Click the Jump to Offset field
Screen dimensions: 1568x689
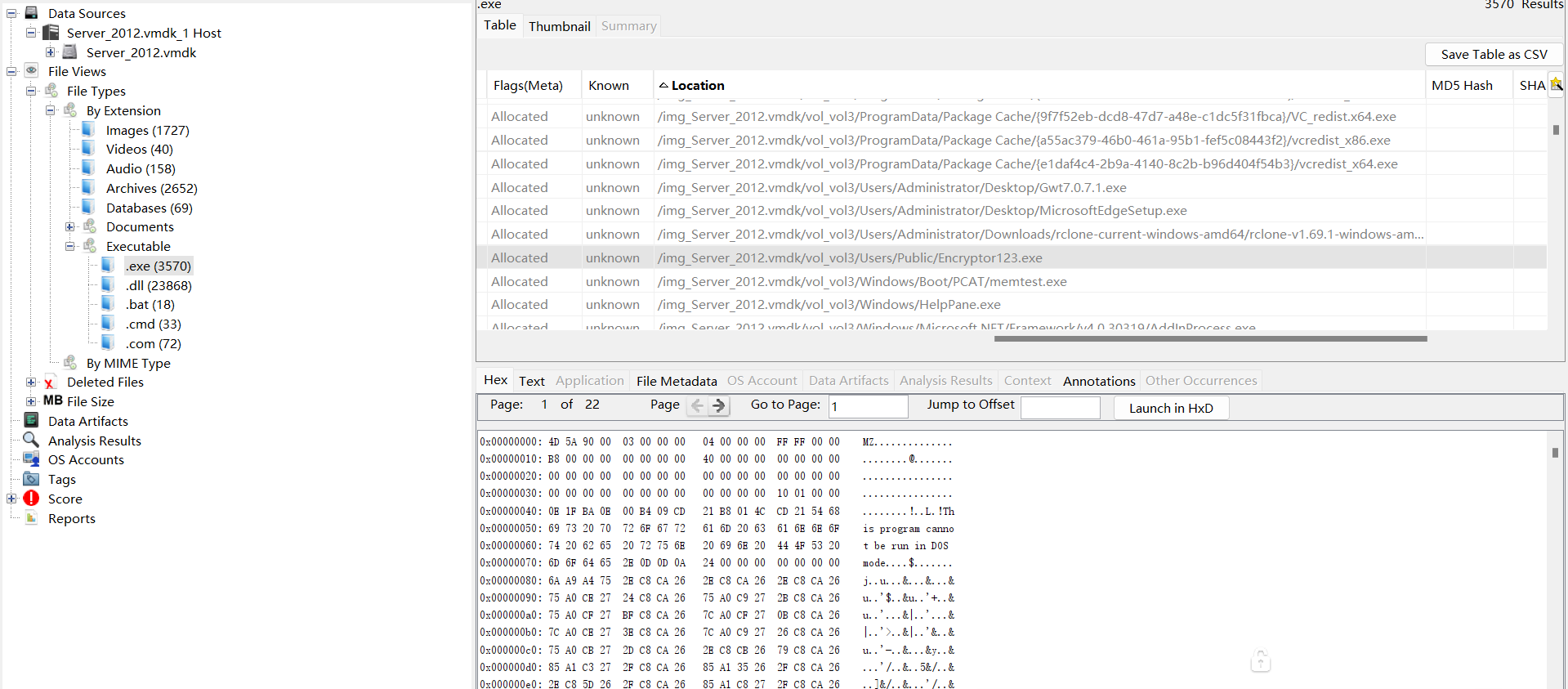point(1061,407)
